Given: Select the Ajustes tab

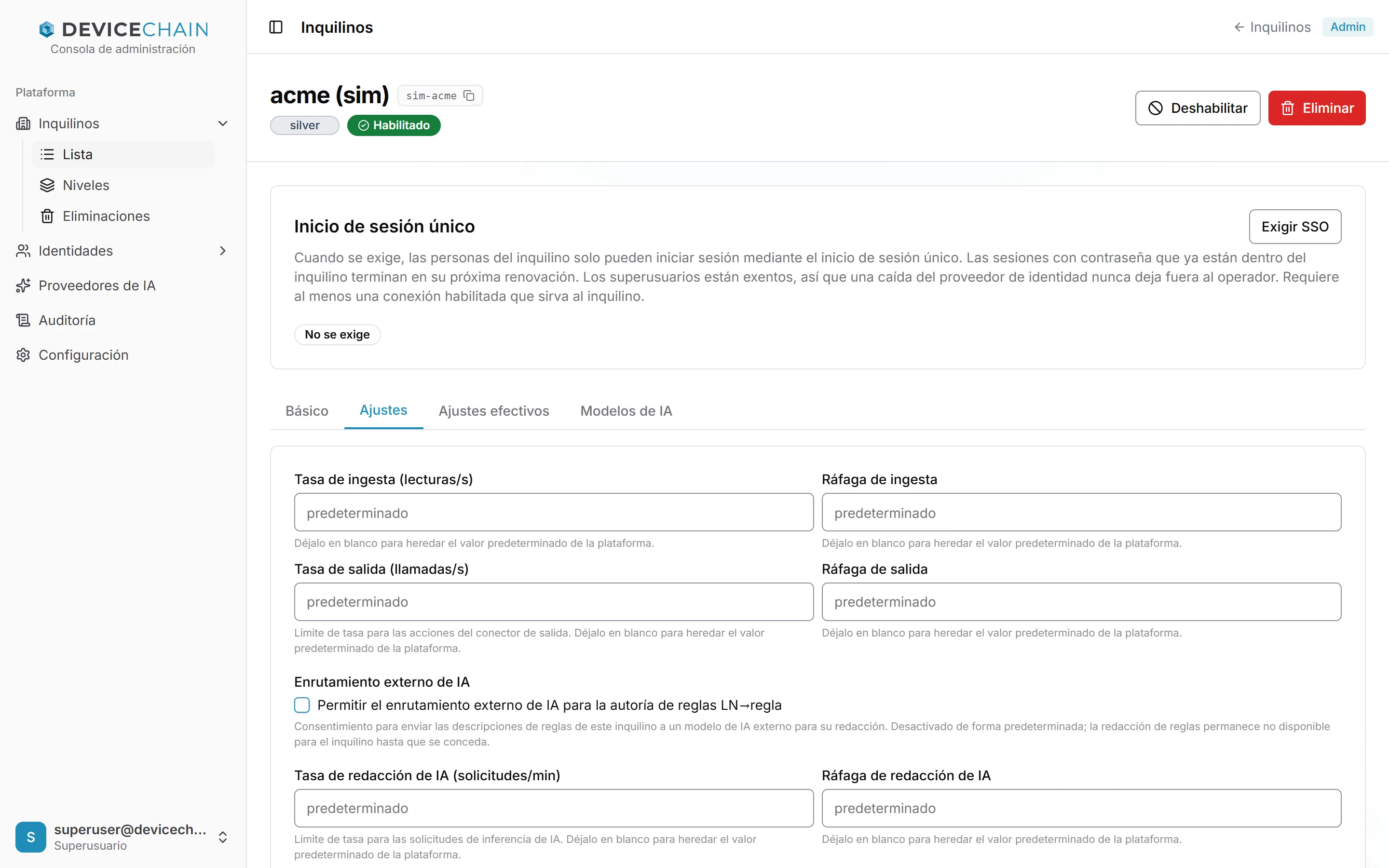Looking at the screenshot, I should pos(383,410).
